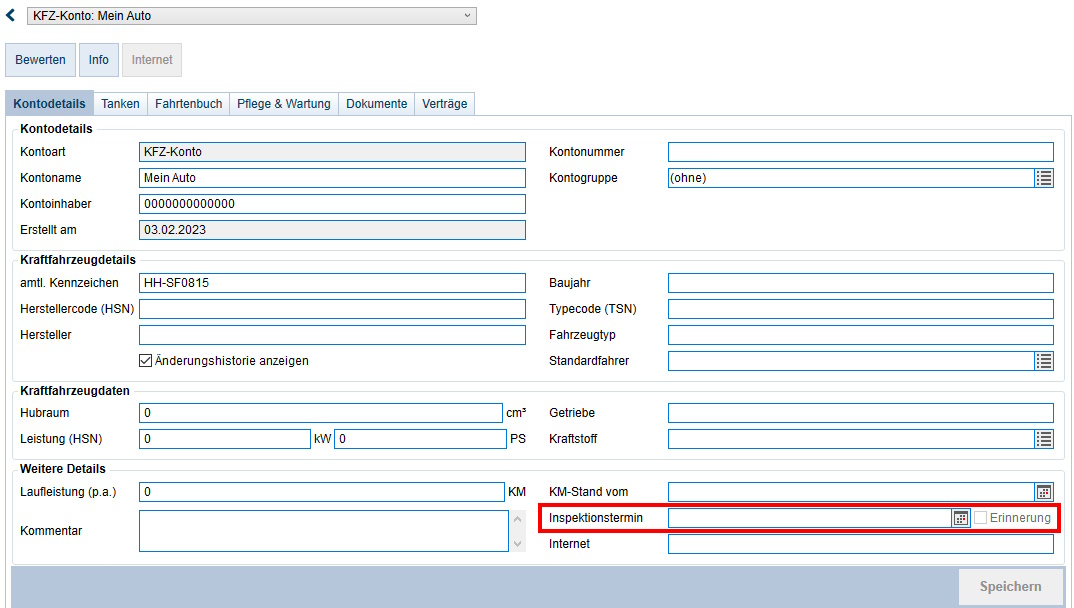Open the Inspektionstermin calendar icon
The height and width of the screenshot is (608, 1074).
(961, 518)
